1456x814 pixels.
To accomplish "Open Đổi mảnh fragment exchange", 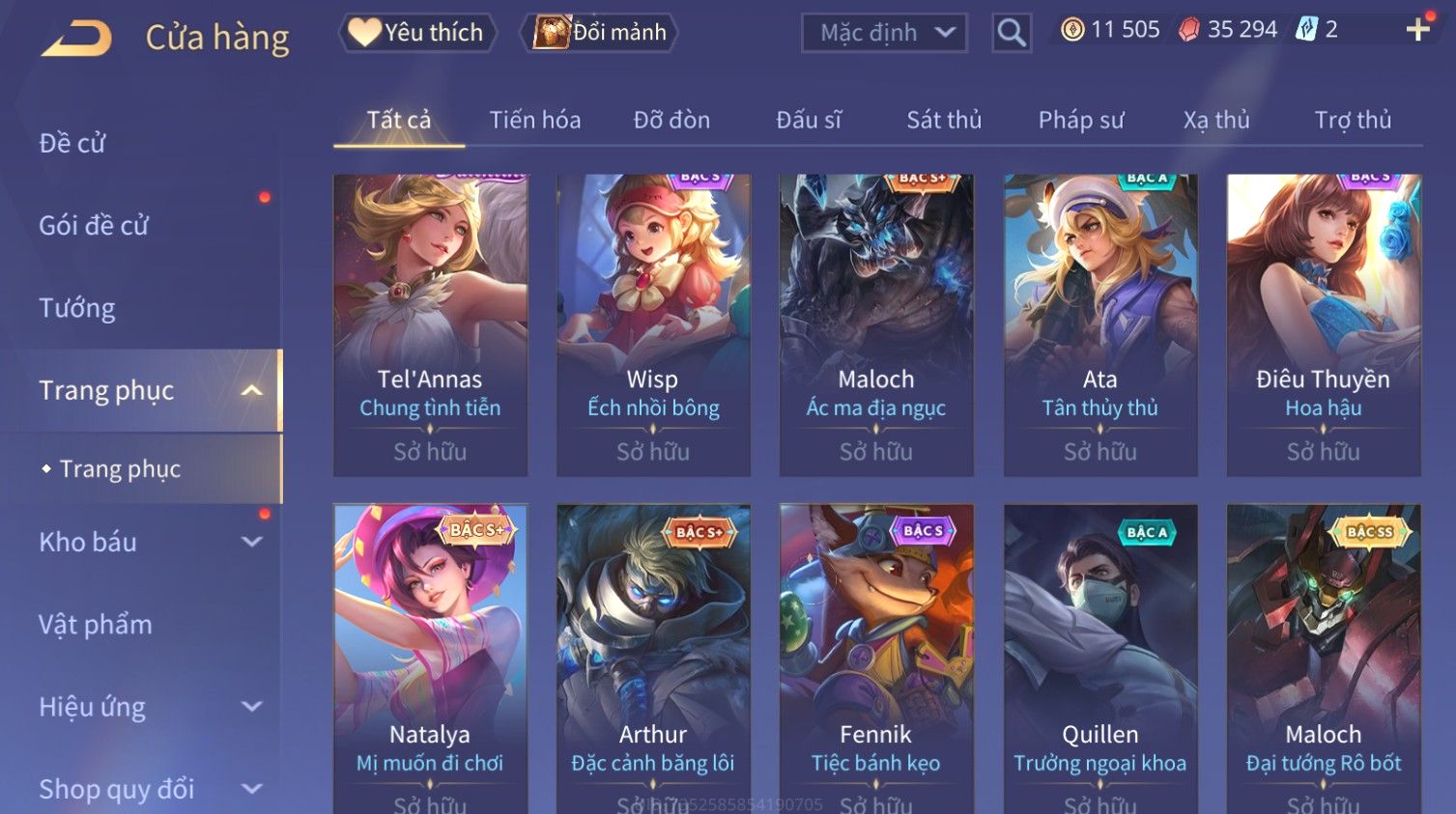I will coord(599,33).
